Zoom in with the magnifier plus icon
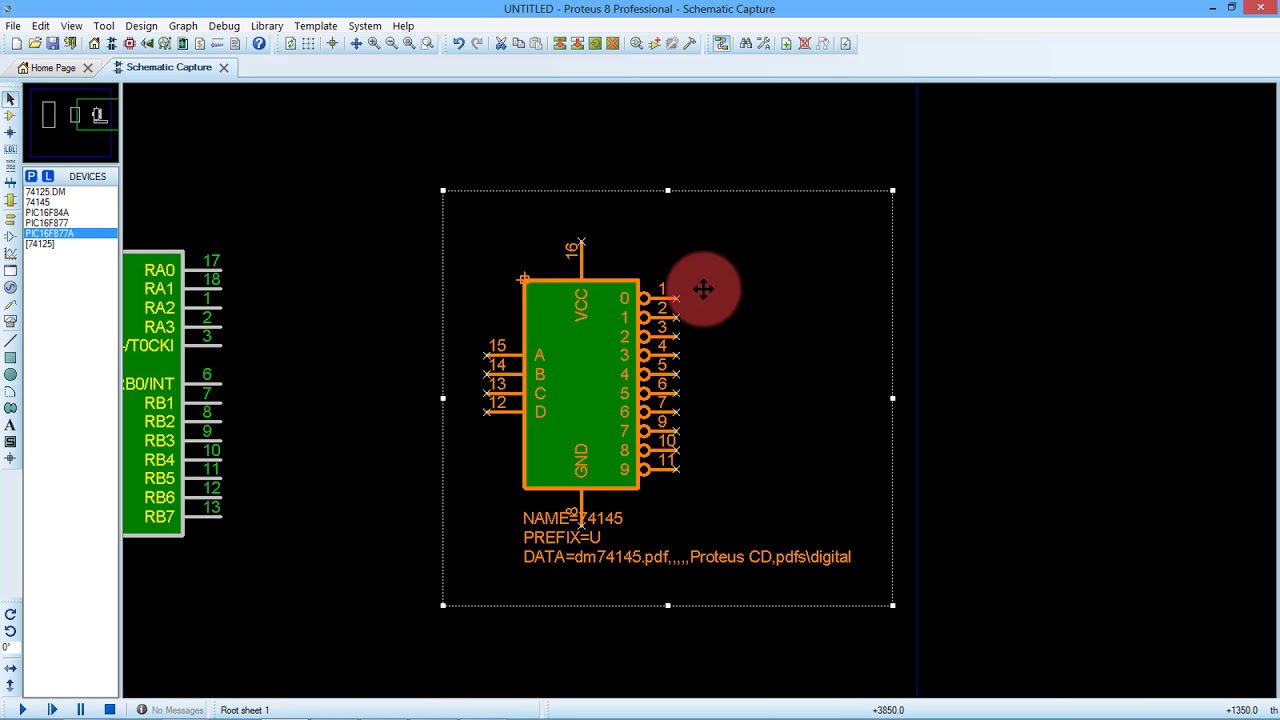The height and width of the screenshot is (720, 1280). (x=374, y=43)
